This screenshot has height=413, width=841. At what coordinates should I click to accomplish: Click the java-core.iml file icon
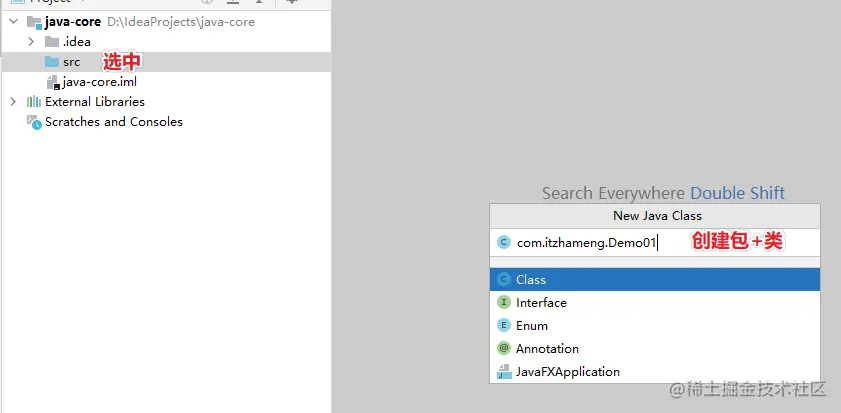(x=53, y=82)
